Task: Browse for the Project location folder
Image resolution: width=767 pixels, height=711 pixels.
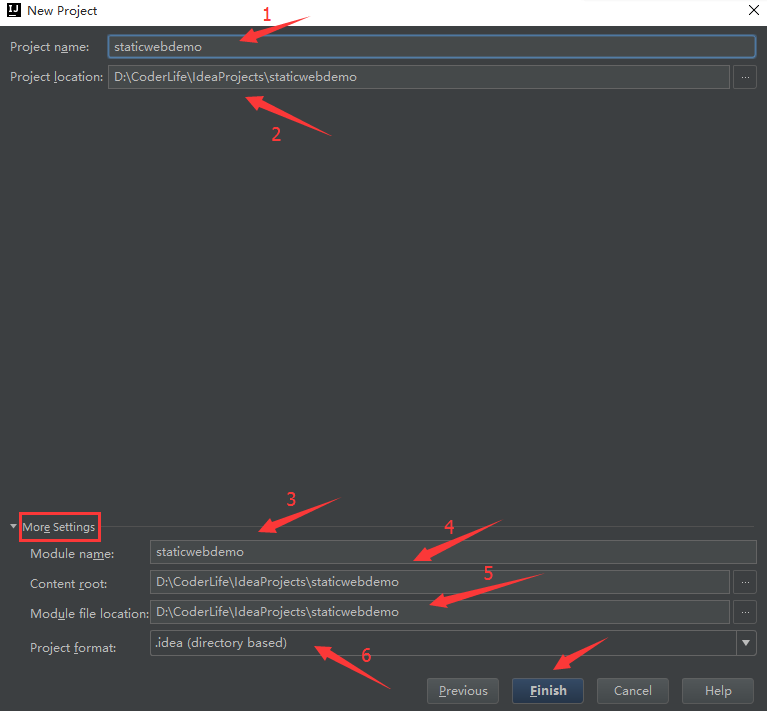Action: tap(744, 77)
